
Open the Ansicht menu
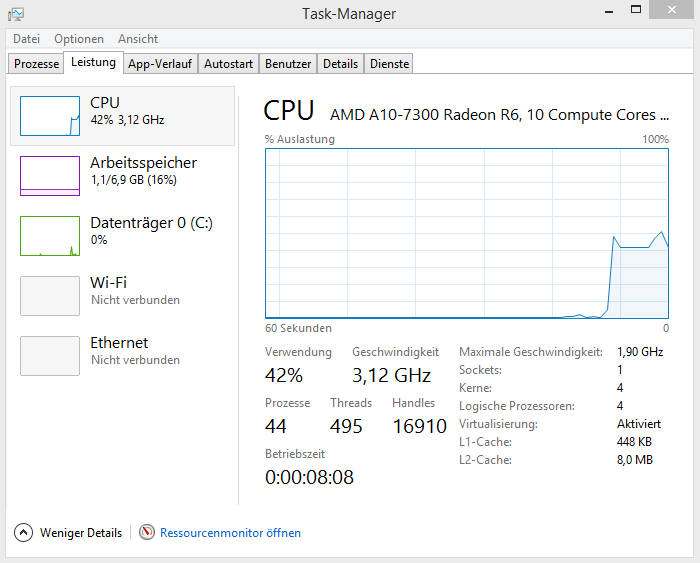[x=138, y=39]
